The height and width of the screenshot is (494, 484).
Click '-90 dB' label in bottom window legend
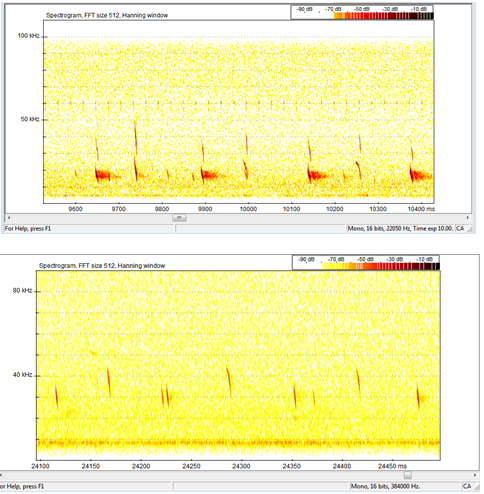307,259
